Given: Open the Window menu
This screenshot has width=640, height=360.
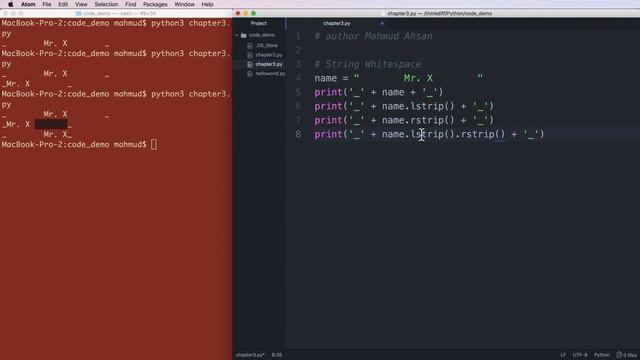Looking at the screenshot, I should coord(184,4).
